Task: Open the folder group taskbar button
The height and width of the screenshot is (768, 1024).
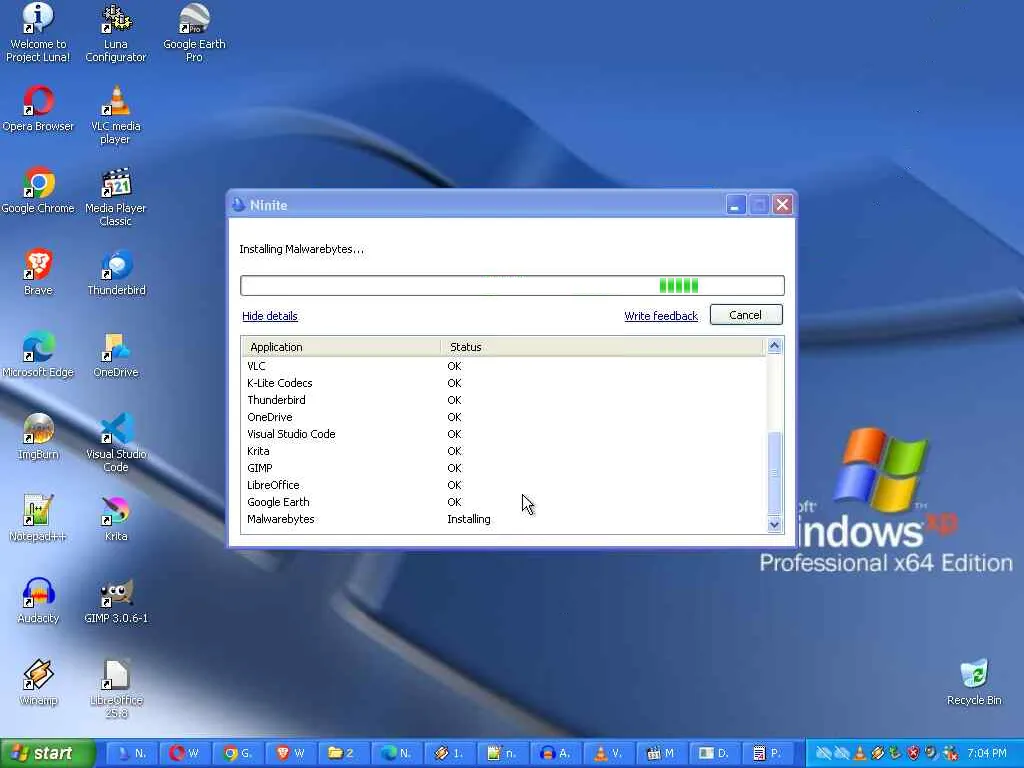Action: coord(344,754)
